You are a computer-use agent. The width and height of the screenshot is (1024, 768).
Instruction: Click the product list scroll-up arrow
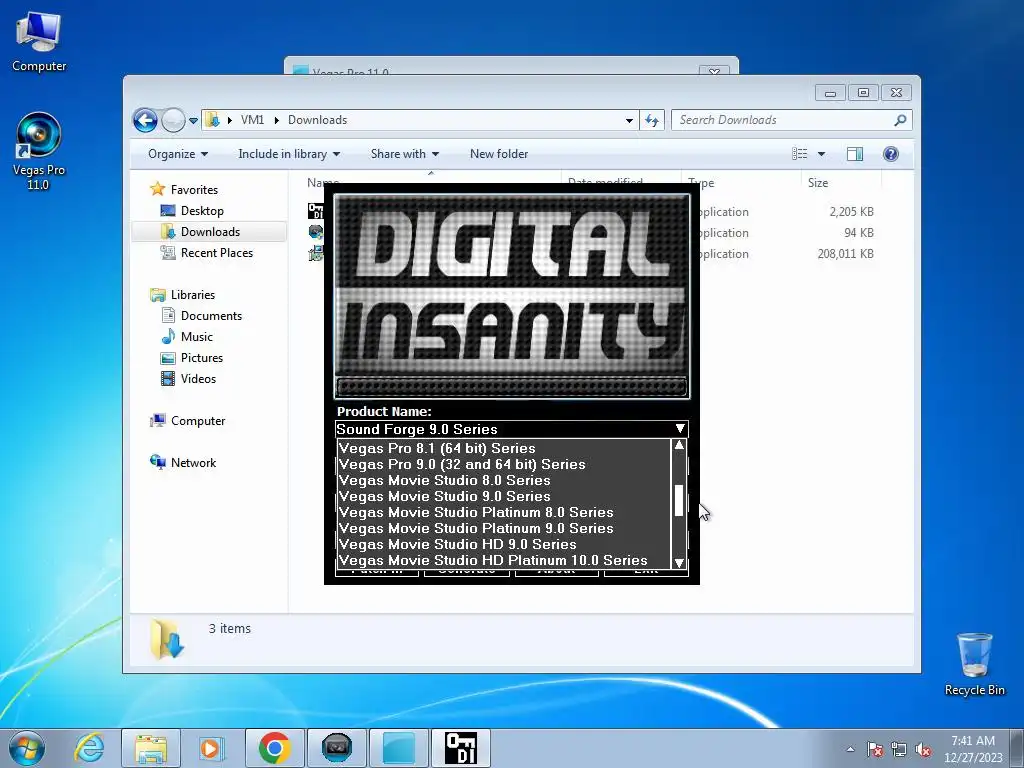(x=679, y=445)
